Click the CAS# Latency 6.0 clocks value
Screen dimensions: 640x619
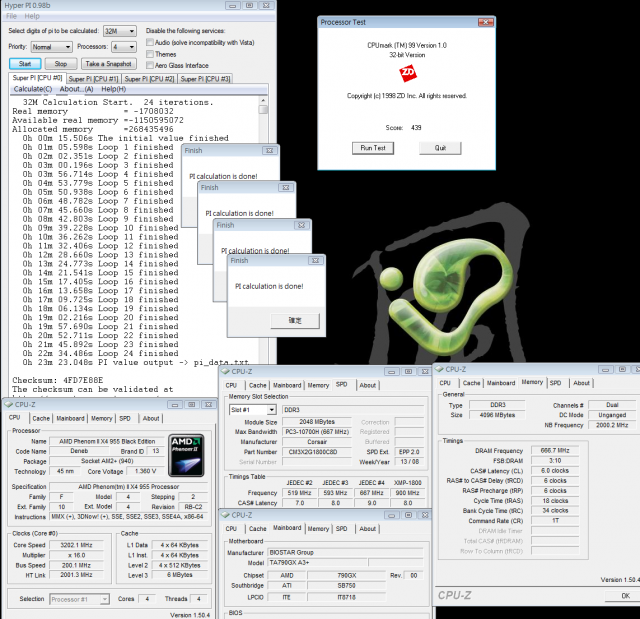(555, 470)
